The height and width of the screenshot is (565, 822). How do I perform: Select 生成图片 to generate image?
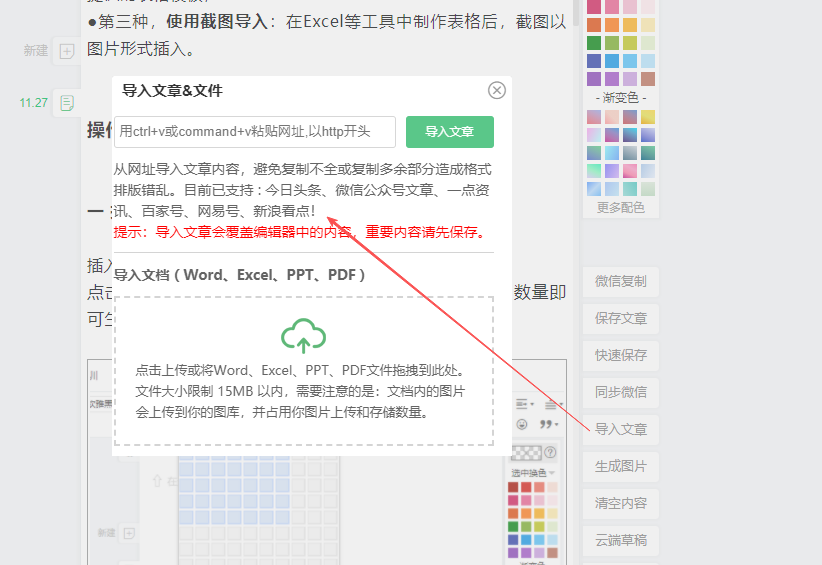click(x=620, y=466)
